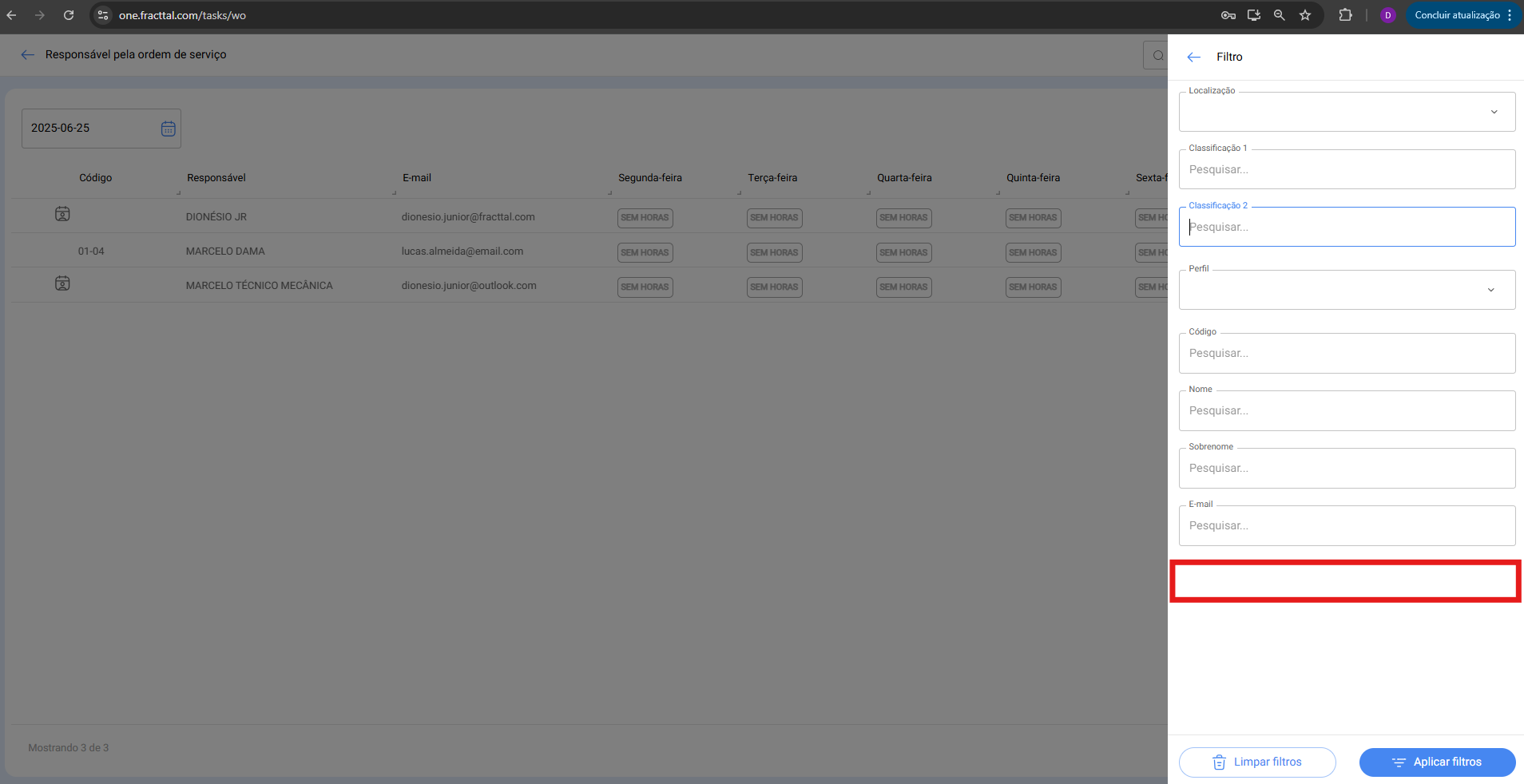1524x784 pixels.
Task: Click SEM HORAS Terça-feira for DIONÉSIO JR
Action: [775, 218]
